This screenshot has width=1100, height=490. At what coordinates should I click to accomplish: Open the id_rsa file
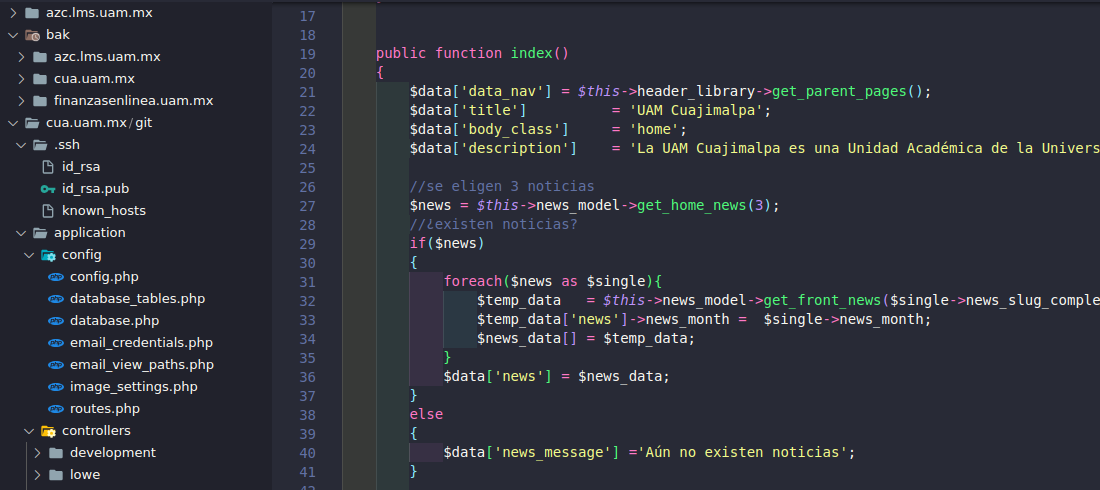(81, 167)
